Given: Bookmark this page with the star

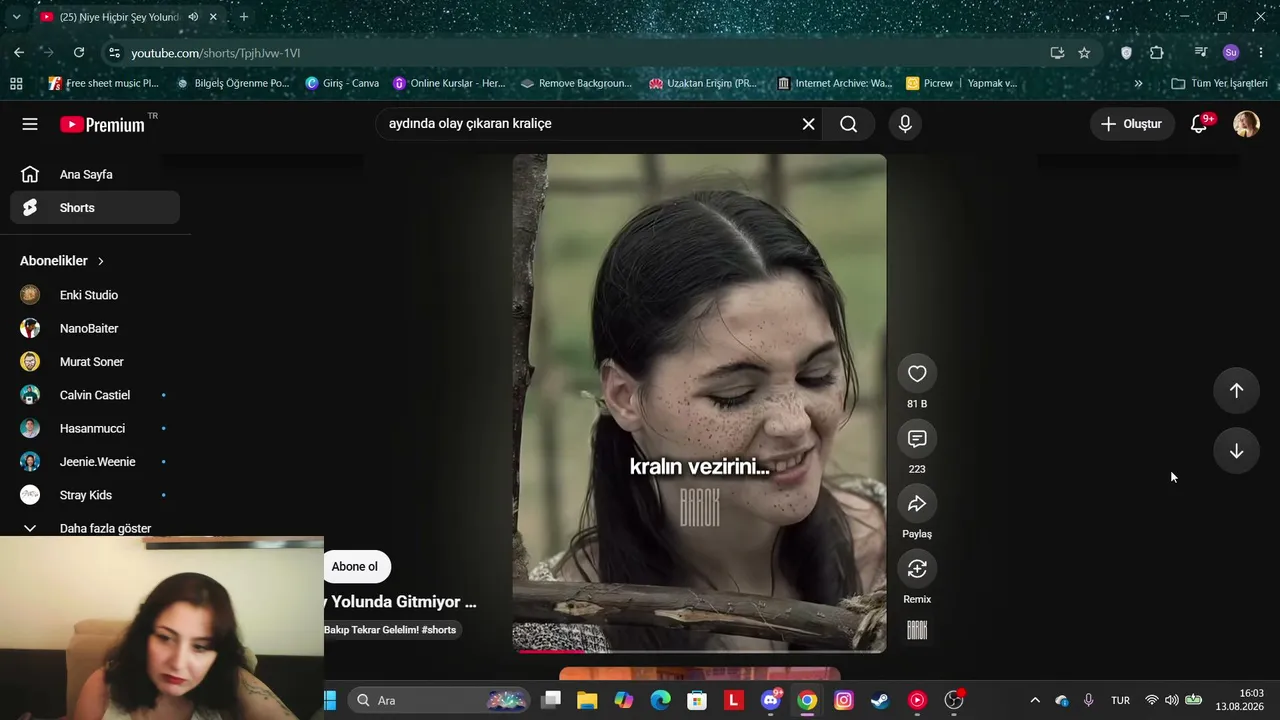Looking at the screenshot, I should pyautogui.click(x=1084, y=53).
